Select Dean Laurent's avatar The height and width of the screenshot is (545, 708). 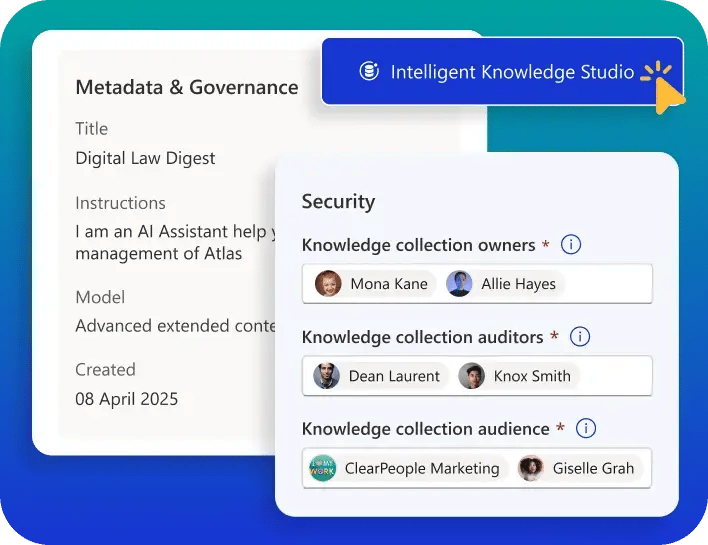pyautogui.click(x=326, y=376)
